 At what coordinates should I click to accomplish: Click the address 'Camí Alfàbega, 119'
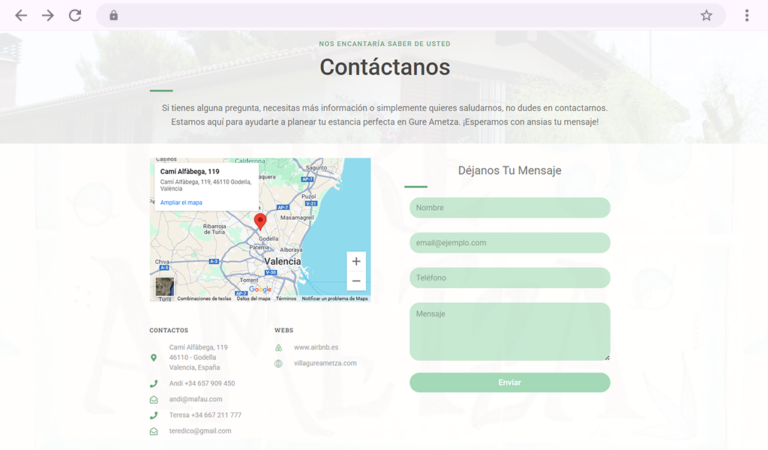point(198,347)
